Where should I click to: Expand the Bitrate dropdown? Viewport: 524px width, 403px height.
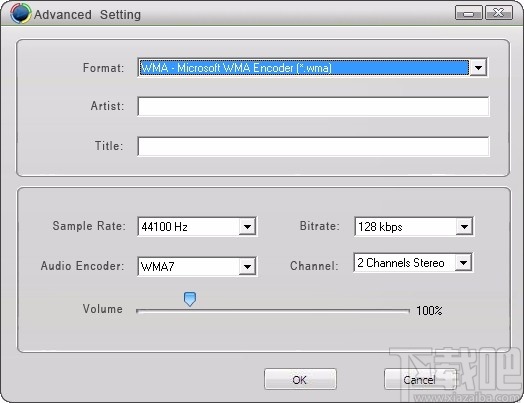tap(464, 227)
